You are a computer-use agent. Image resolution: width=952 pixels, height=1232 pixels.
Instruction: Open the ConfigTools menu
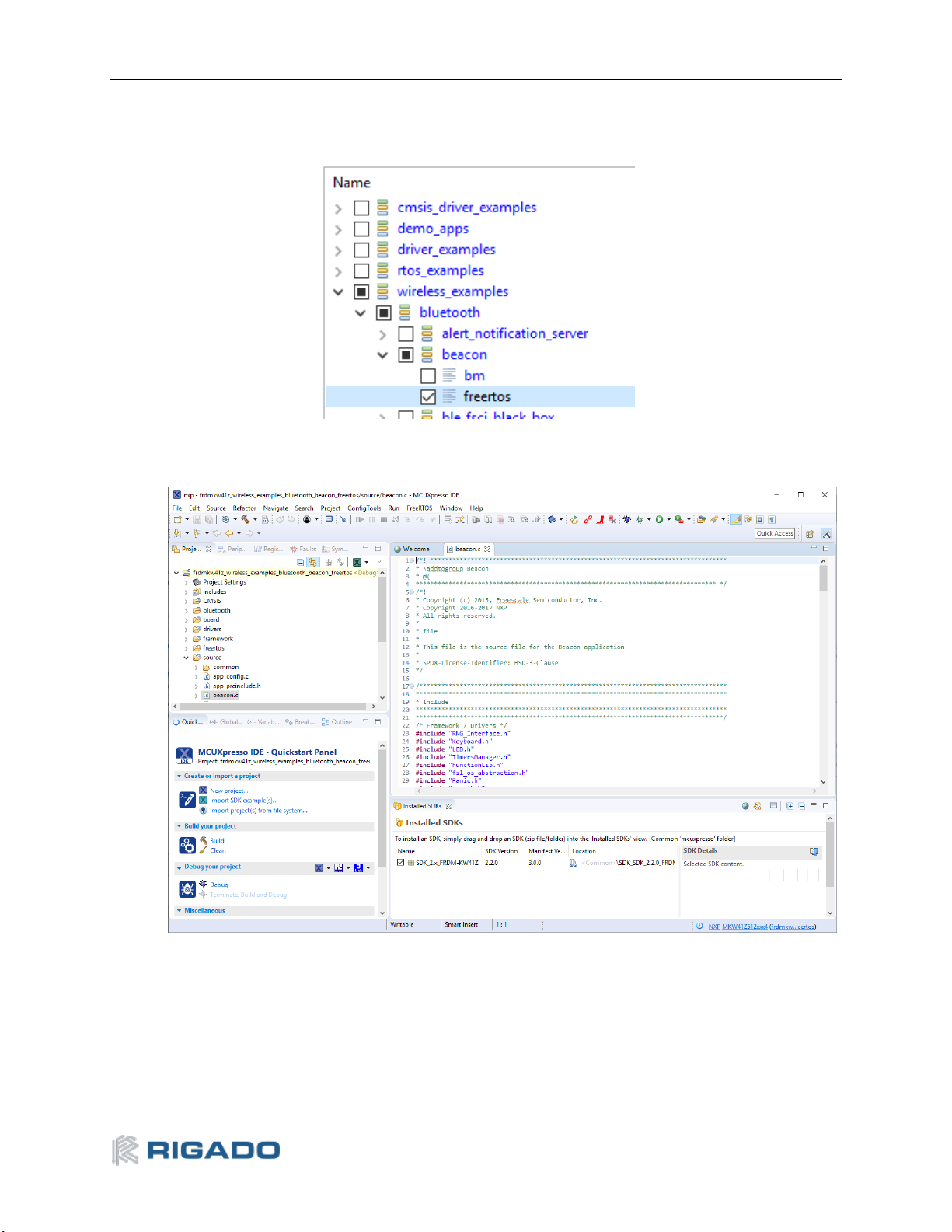click(364, 508)
